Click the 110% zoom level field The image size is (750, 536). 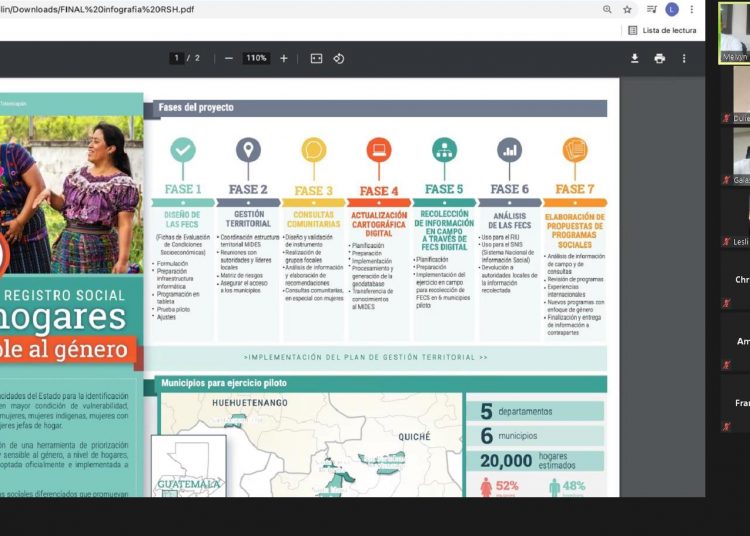(x=256, y=59)
